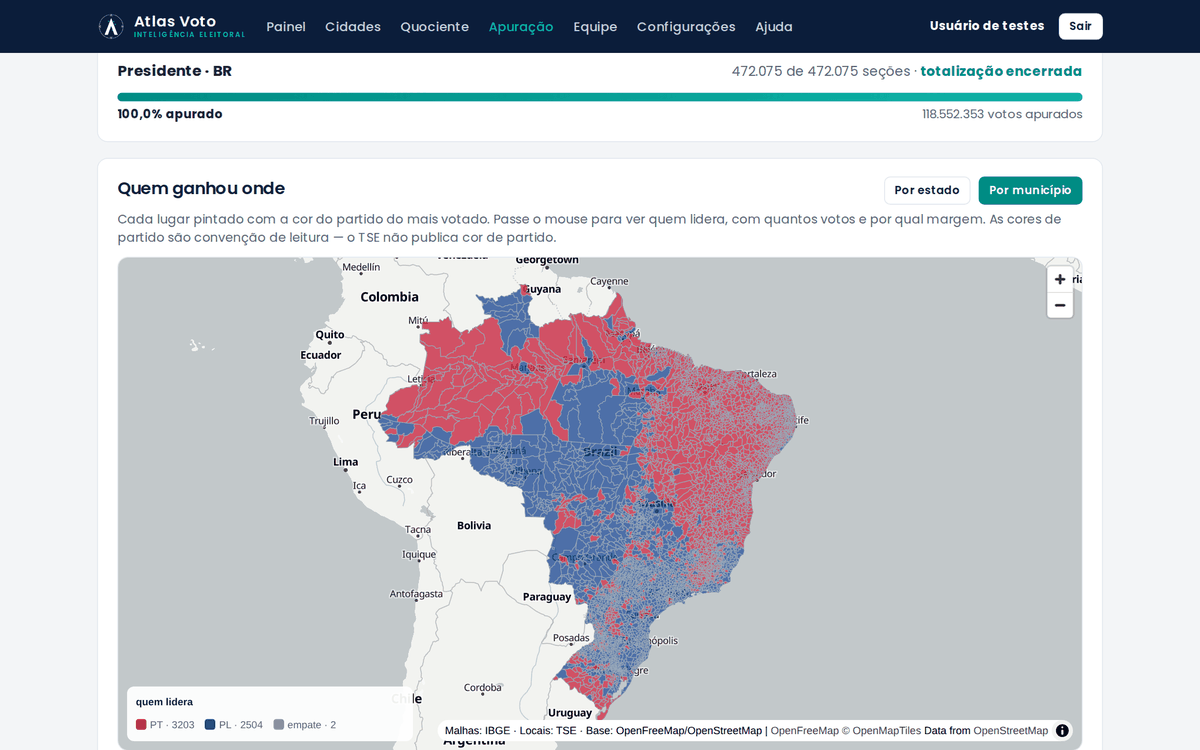1200x750 pixels.
Task: Click the 'Presidente · BR' title
Action: [175, 71]
